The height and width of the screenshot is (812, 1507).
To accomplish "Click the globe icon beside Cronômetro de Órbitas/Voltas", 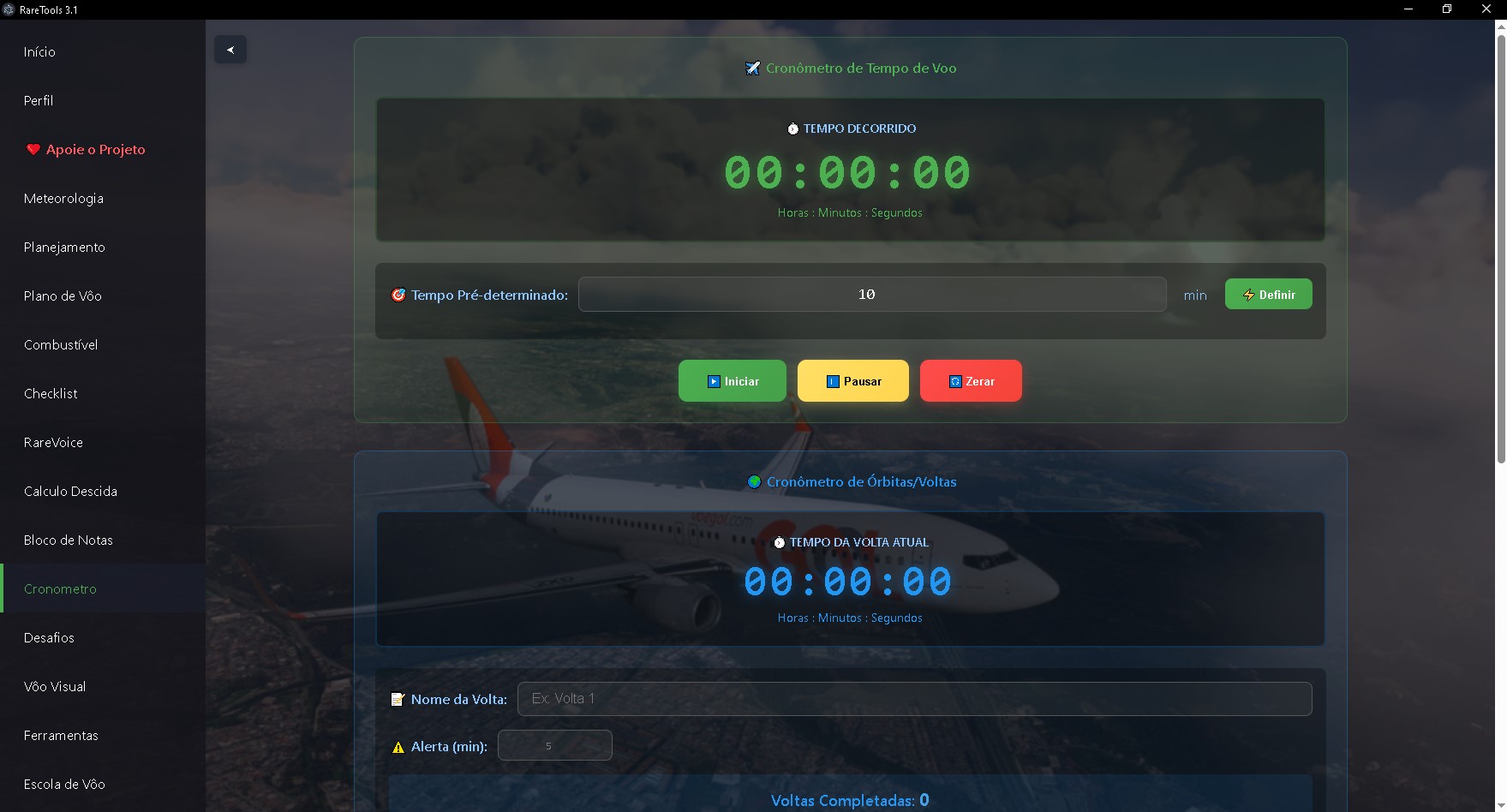I will (754, 482).
